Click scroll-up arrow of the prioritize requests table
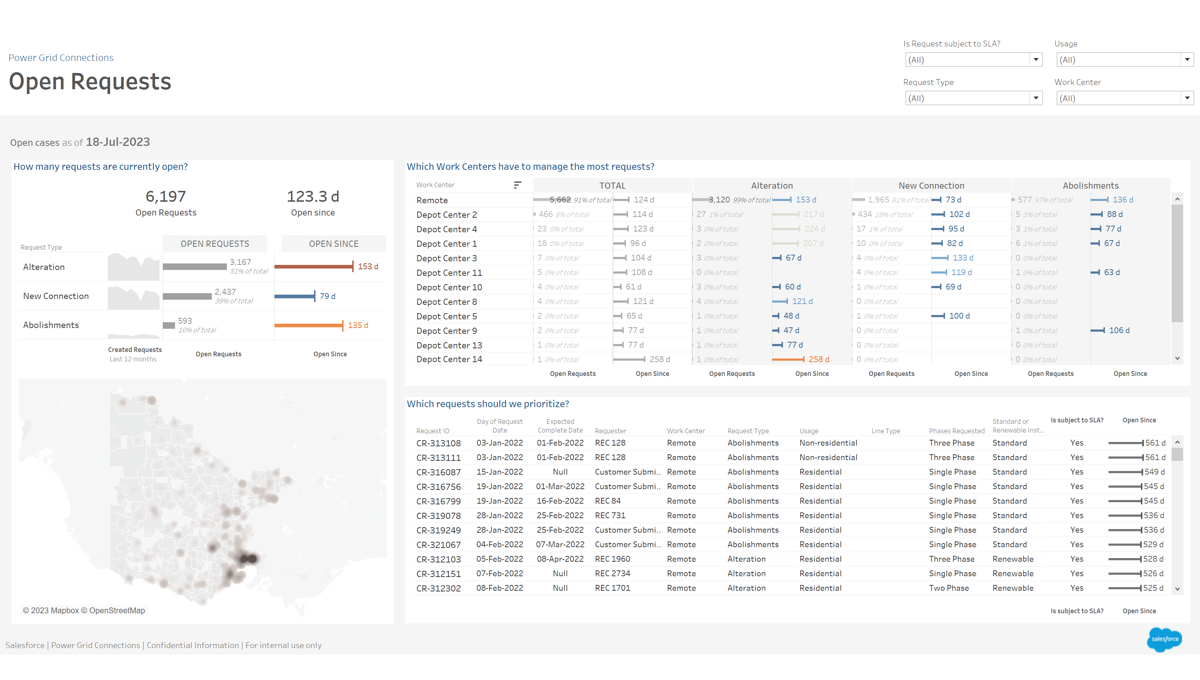 click(1177, 442)
